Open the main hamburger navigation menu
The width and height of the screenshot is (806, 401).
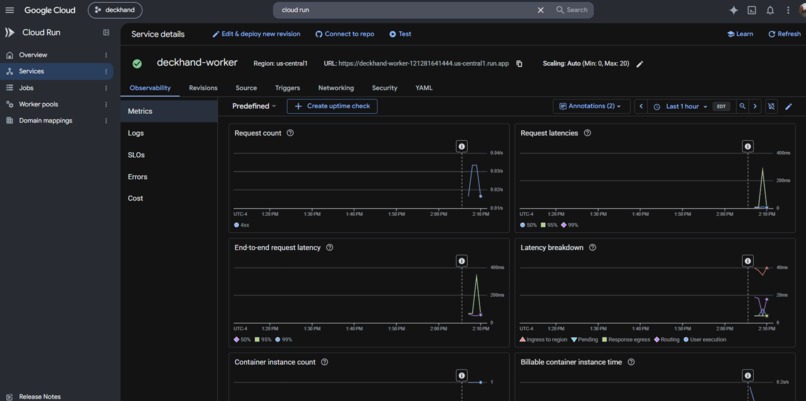tap(10, 10)
